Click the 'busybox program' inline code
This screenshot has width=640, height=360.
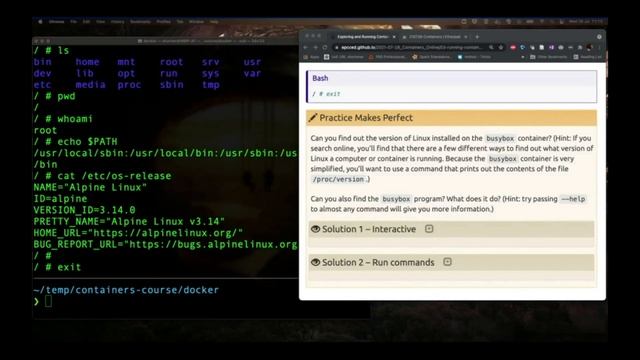click(396, 199)
